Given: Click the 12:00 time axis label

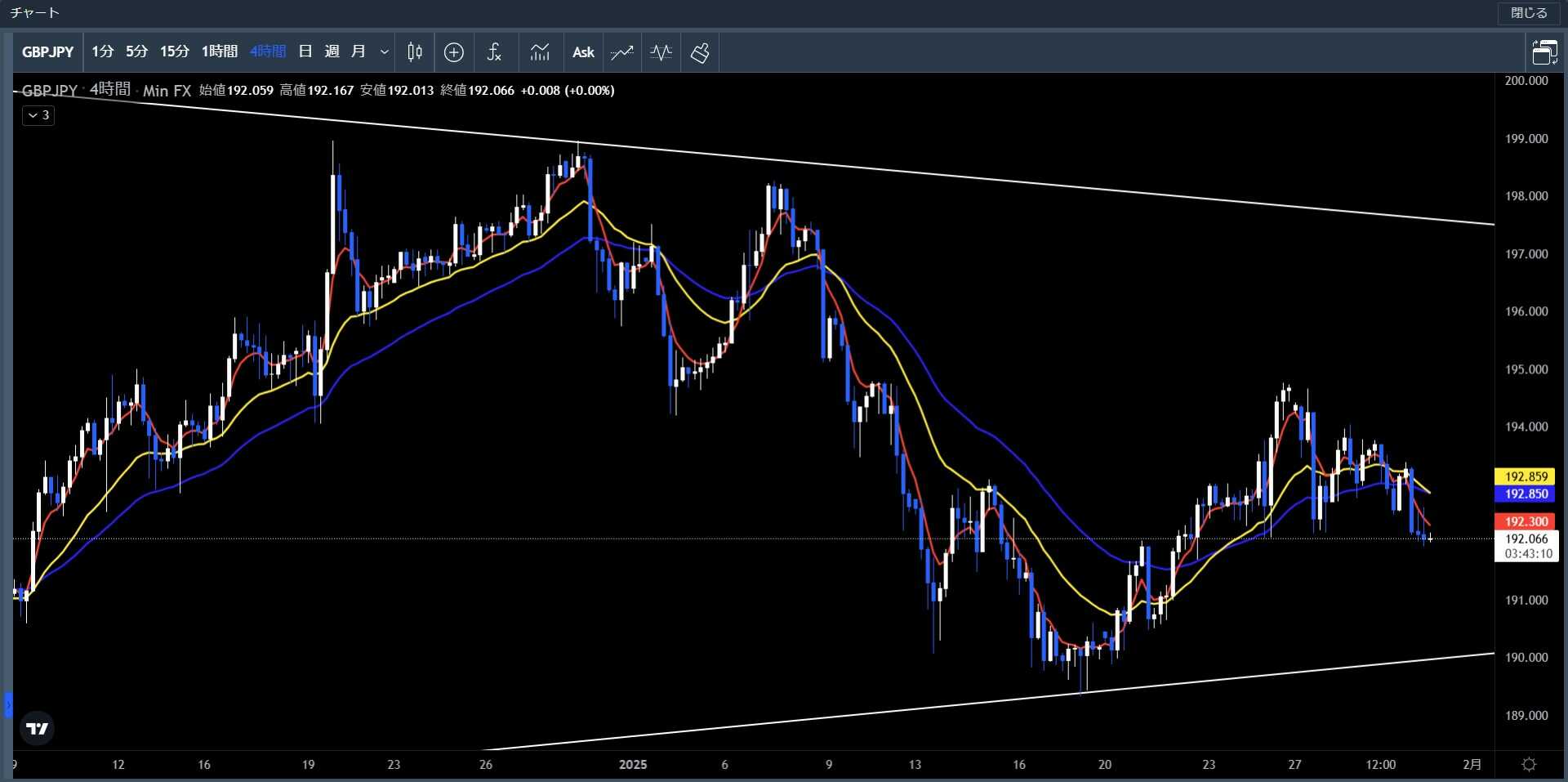Looking at the screenshot, I should (1381, 765).
